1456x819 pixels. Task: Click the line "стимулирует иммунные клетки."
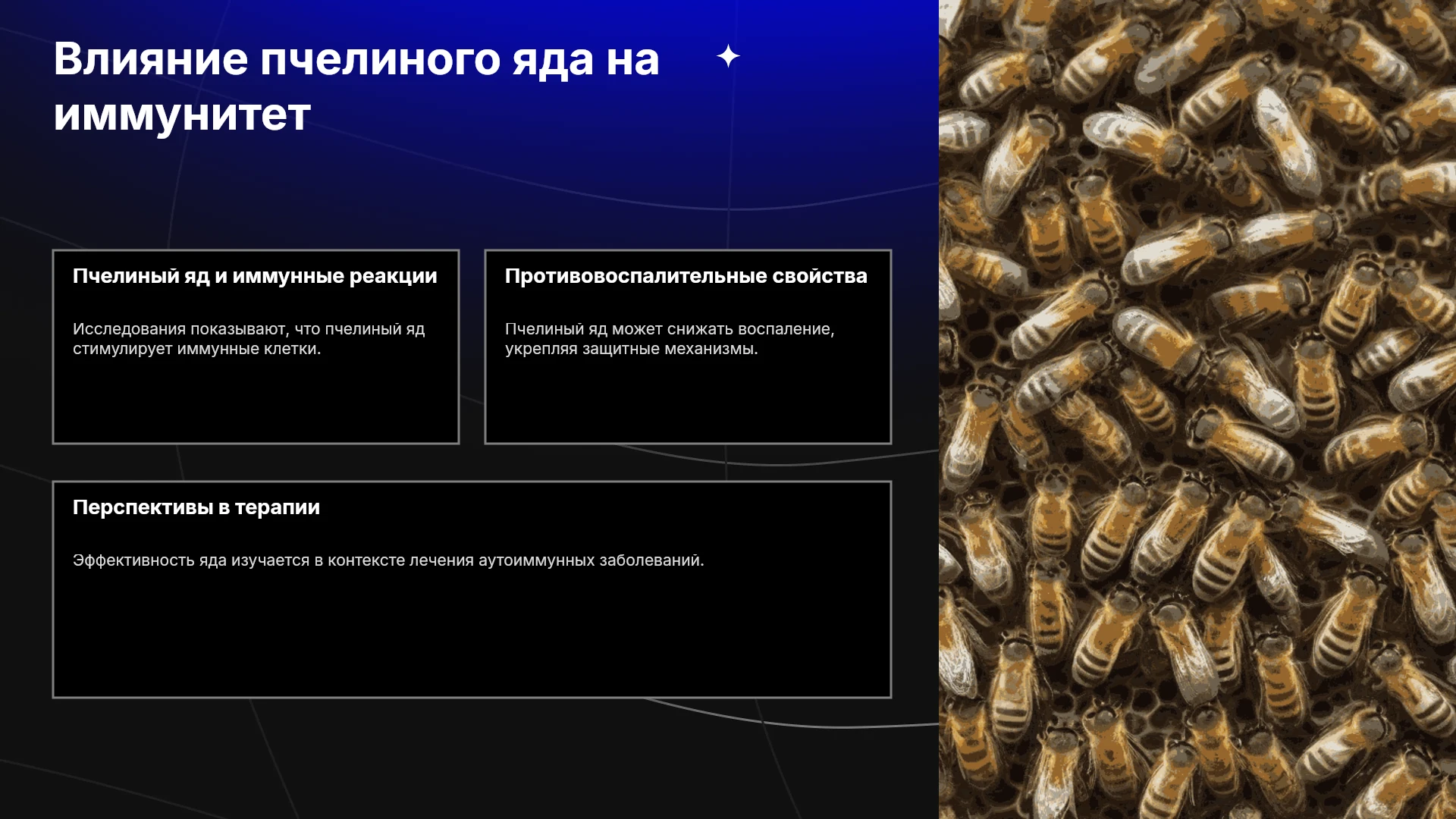point(197,349)
